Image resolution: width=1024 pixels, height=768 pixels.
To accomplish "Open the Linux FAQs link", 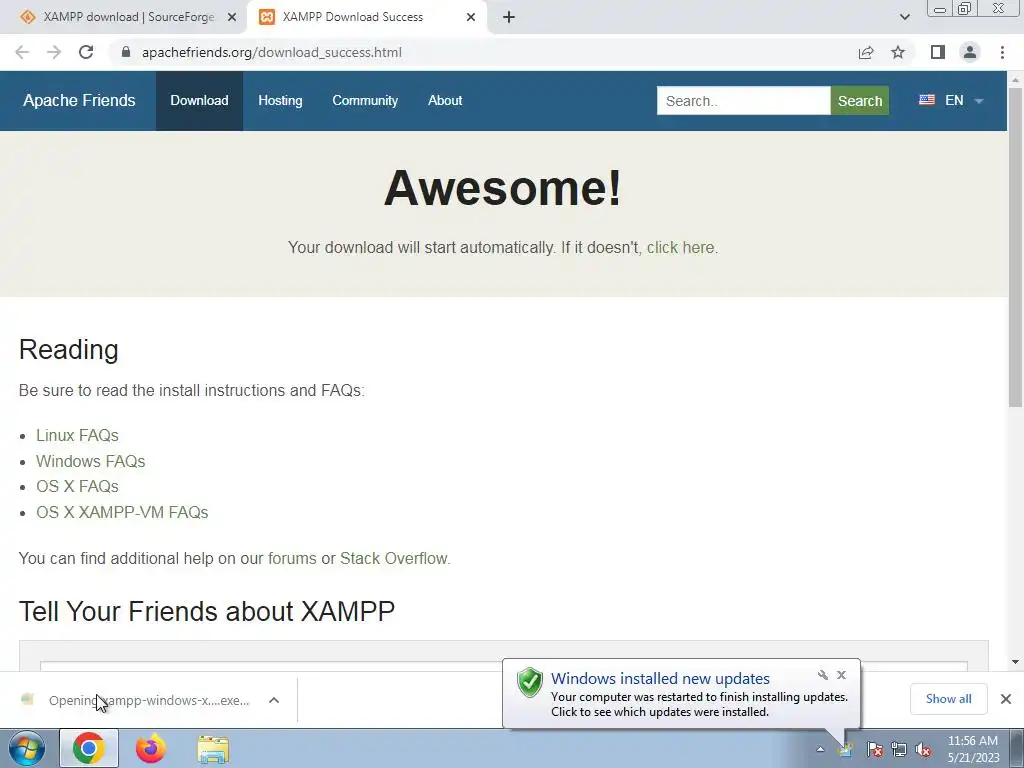I will point(77,435).
